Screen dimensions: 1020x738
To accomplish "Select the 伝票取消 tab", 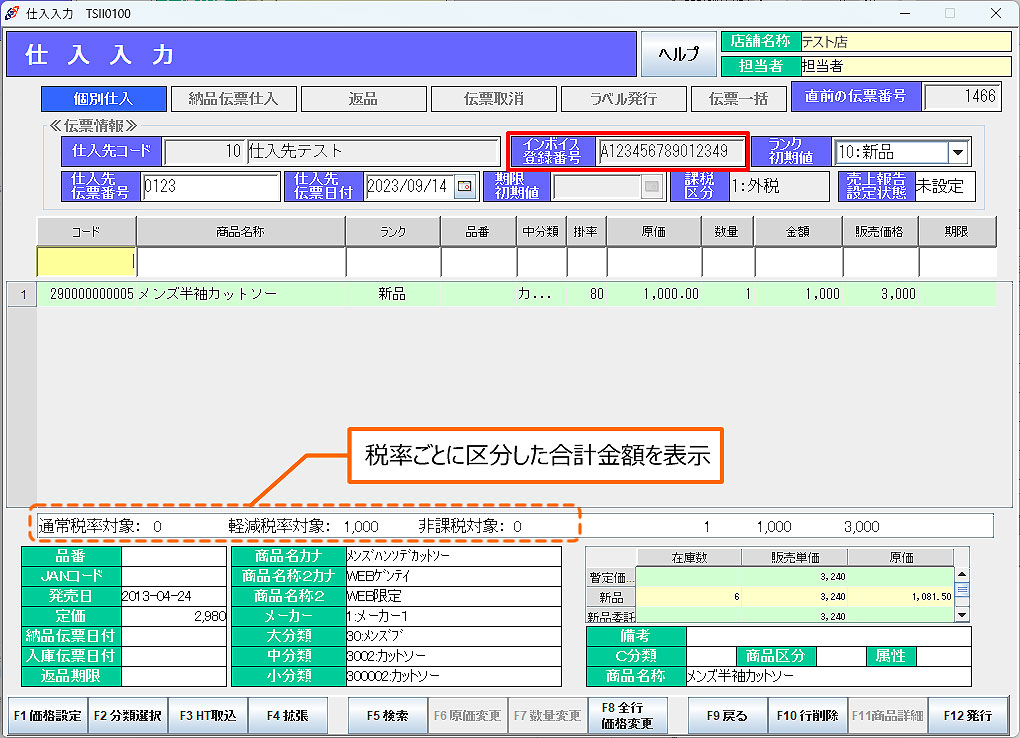I will click(x=493, y=99).
